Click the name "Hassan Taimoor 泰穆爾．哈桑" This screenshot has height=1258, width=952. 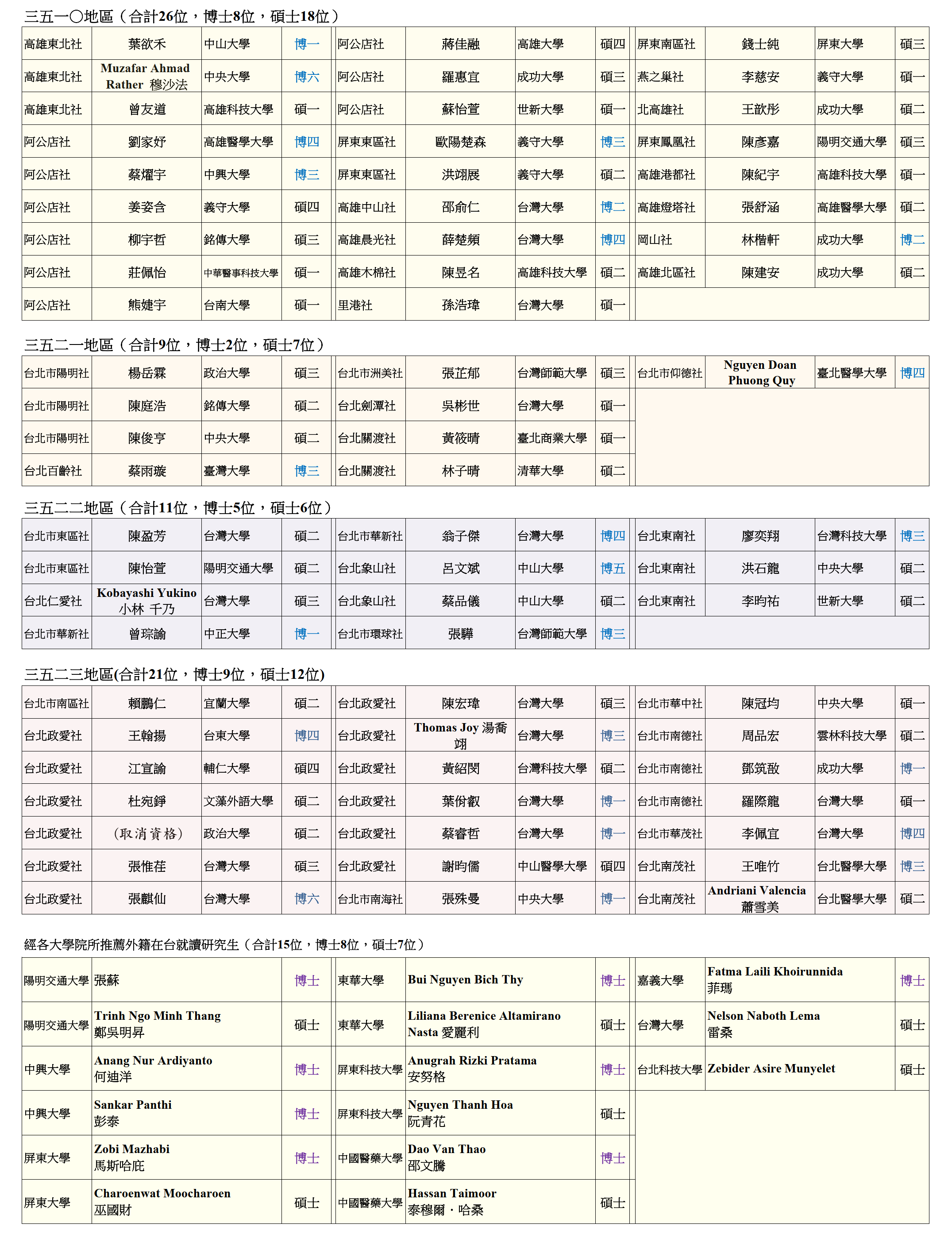pyautogui.click(x=452, y=1202)
